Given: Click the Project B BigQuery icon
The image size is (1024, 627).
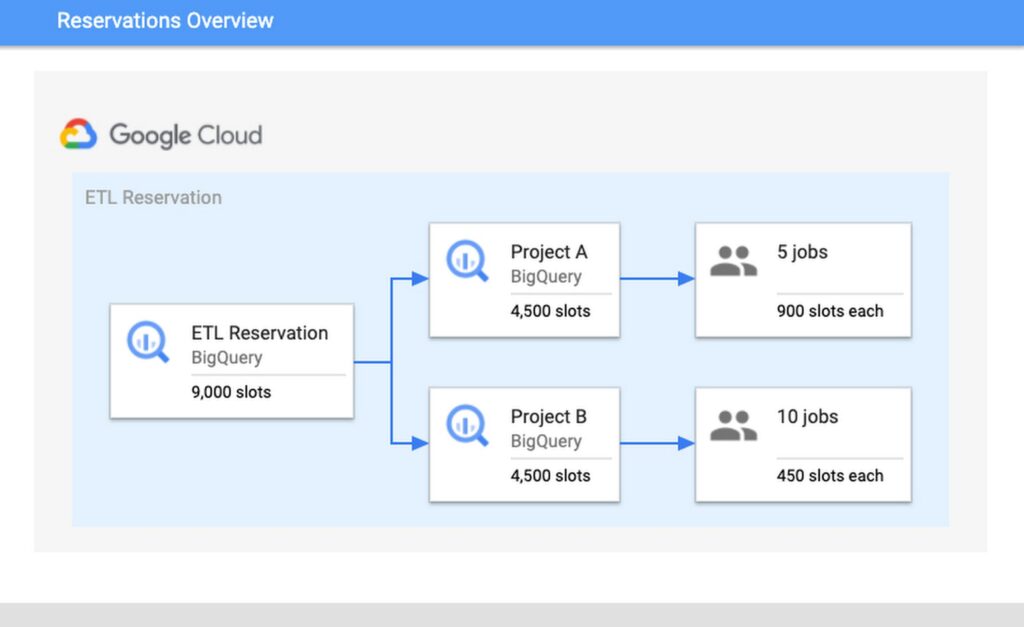Looking at the screenshot, I should 467,425.
